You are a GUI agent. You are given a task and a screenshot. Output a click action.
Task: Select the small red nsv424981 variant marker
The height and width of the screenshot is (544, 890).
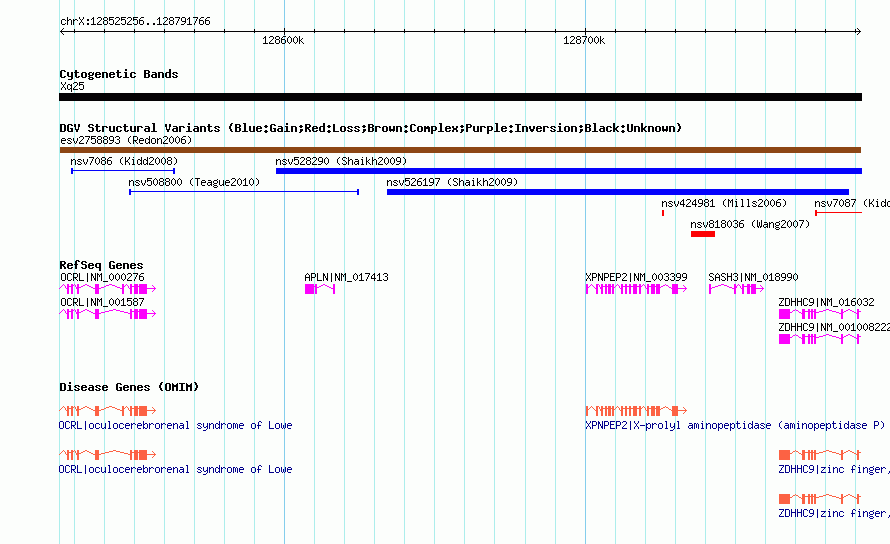(x=663, y=213)
